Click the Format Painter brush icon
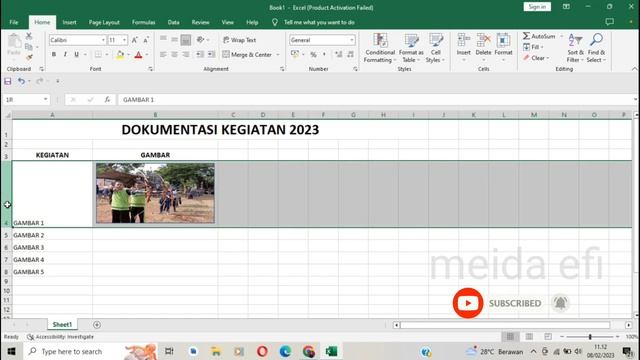Screen dimensions: 640x360 (x=29, y=58)
